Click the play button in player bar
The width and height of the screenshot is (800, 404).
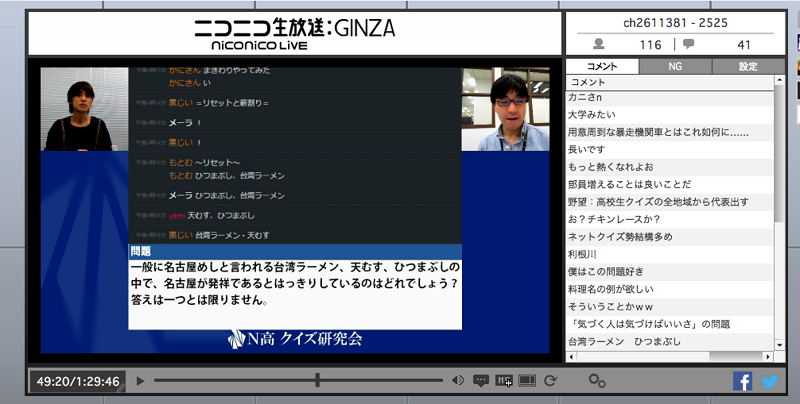[x=141, y=381]
